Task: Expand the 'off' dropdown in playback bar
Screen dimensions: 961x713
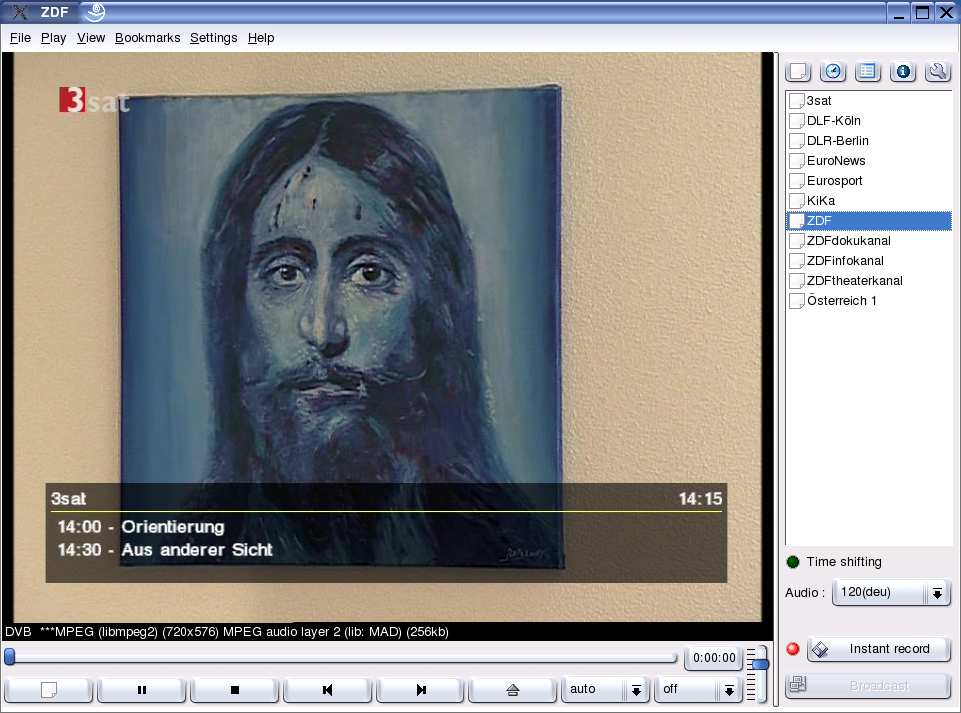Action: tap(698, 690)
